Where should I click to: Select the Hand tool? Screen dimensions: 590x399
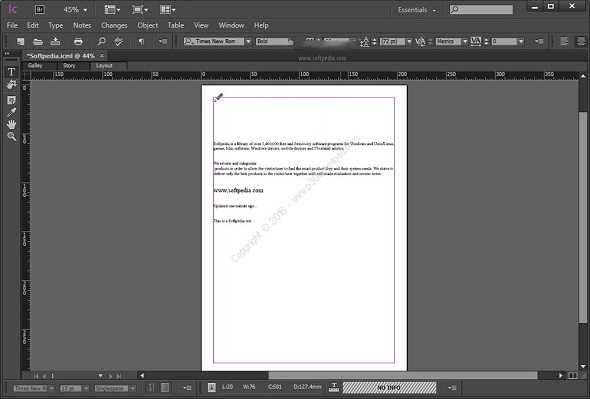click(11, 124)
